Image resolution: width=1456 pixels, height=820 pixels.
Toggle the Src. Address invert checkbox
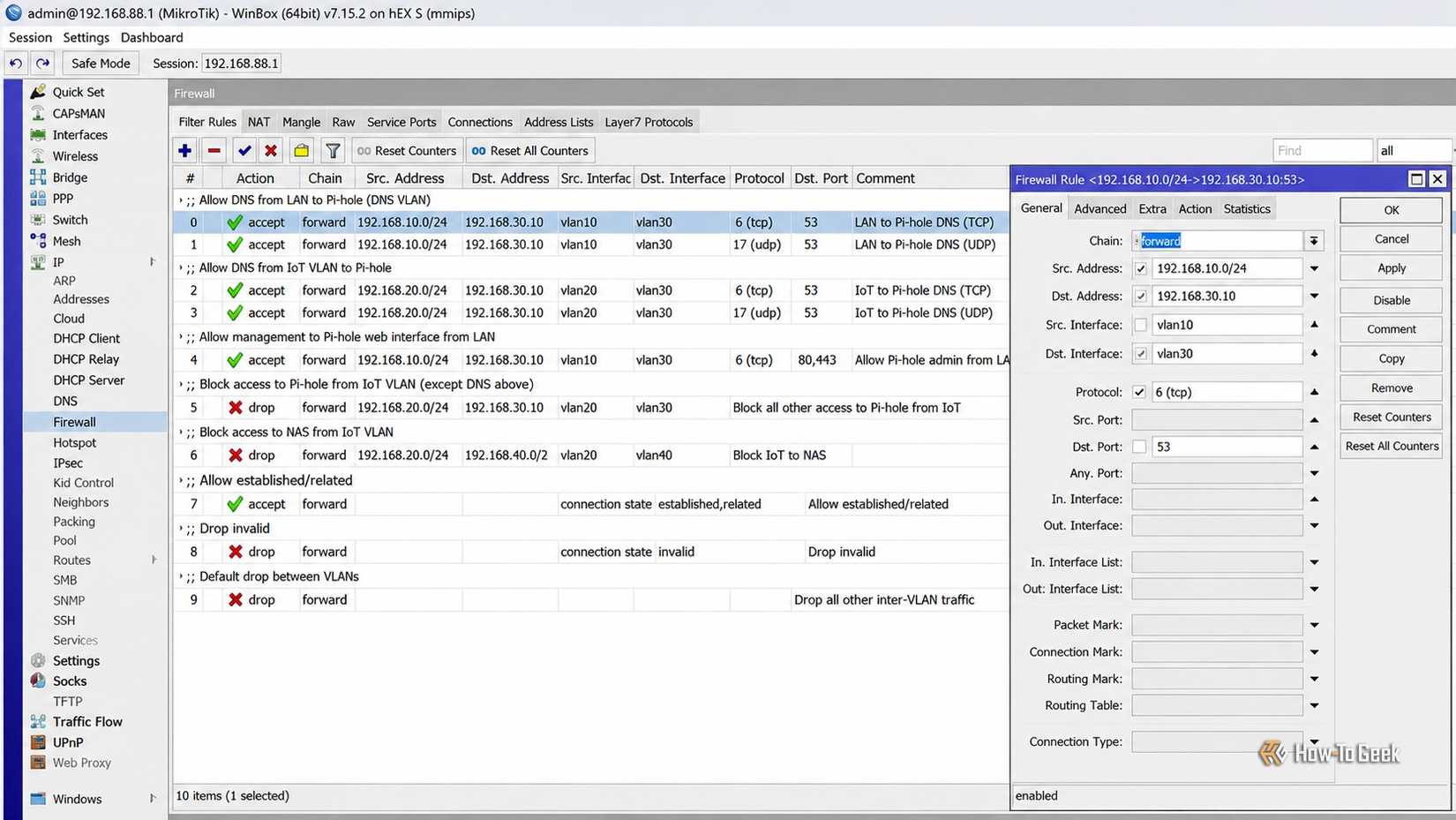1140,268
